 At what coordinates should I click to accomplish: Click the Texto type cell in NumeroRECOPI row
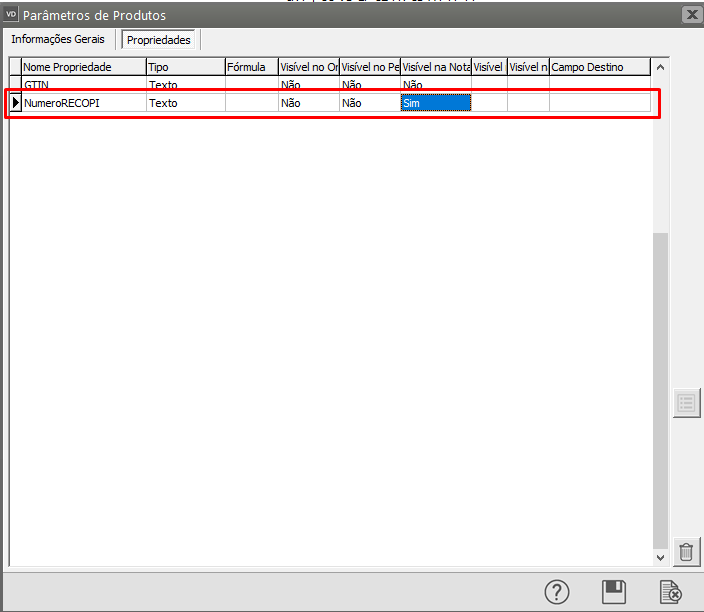point(185,103)
